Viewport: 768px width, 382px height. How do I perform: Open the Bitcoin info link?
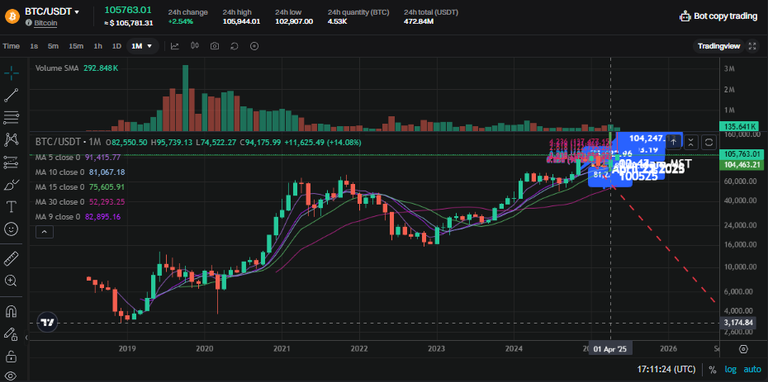[x=45, y=23]
